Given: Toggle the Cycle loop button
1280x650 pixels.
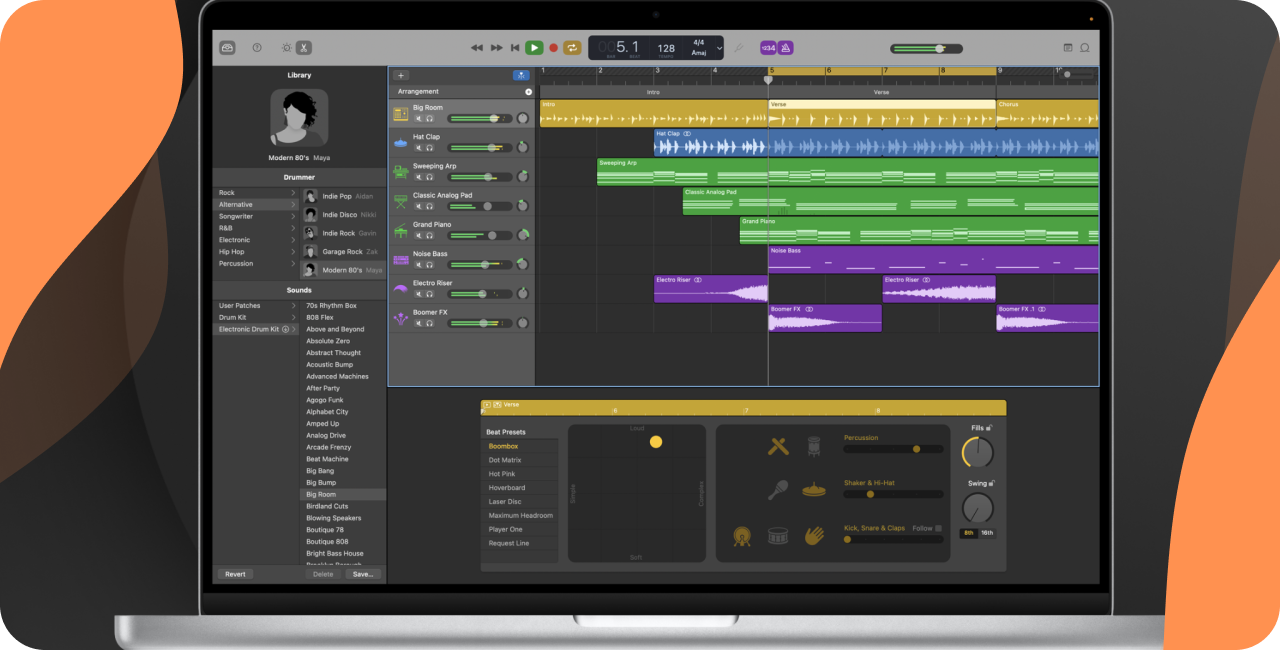Looking at the screenshot, I should coord(572,47).
